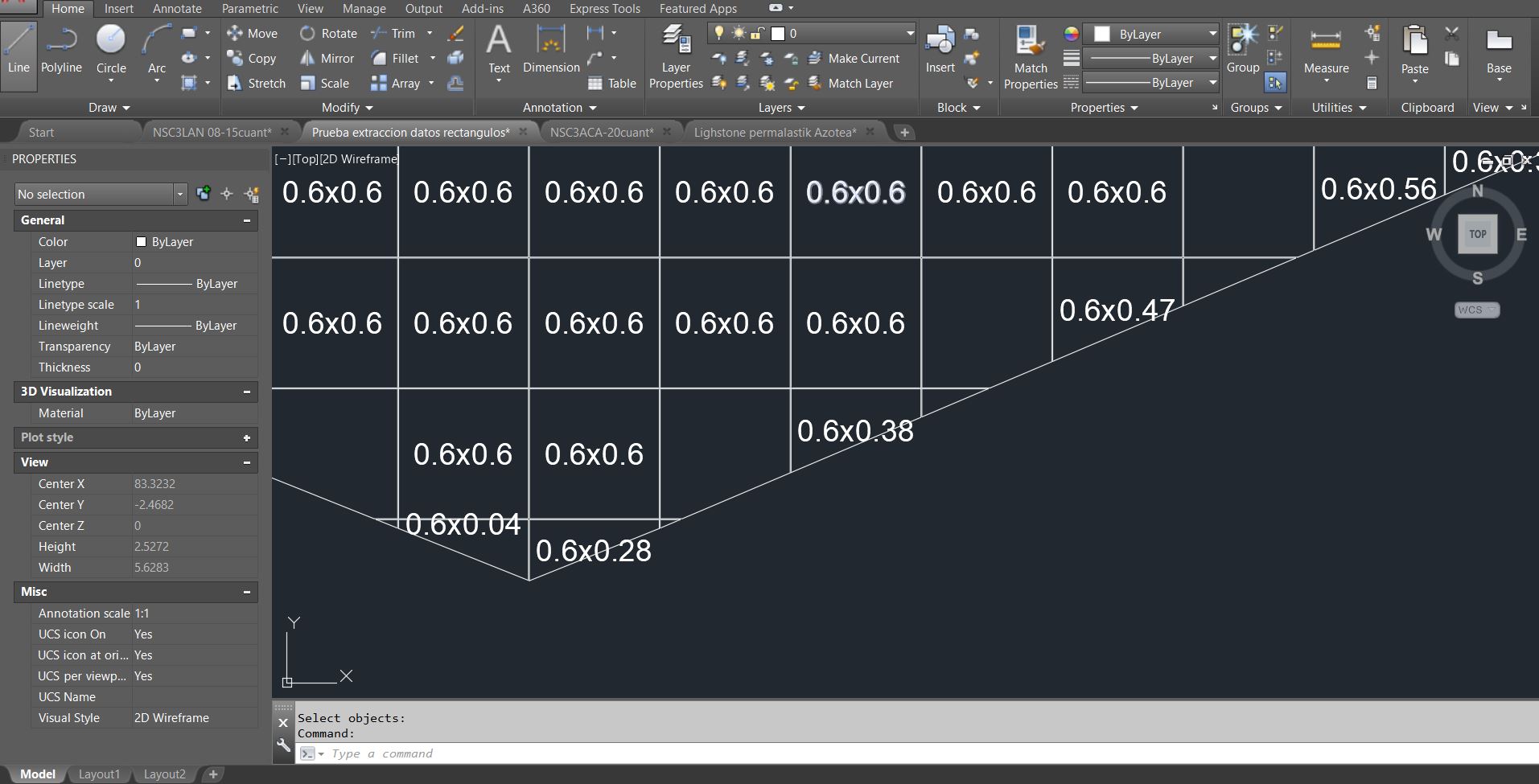Image resolution: width=1539 pixels, height=784 pixels.
Task: Toggle the layer lock icon
Action: coord(755,33)
